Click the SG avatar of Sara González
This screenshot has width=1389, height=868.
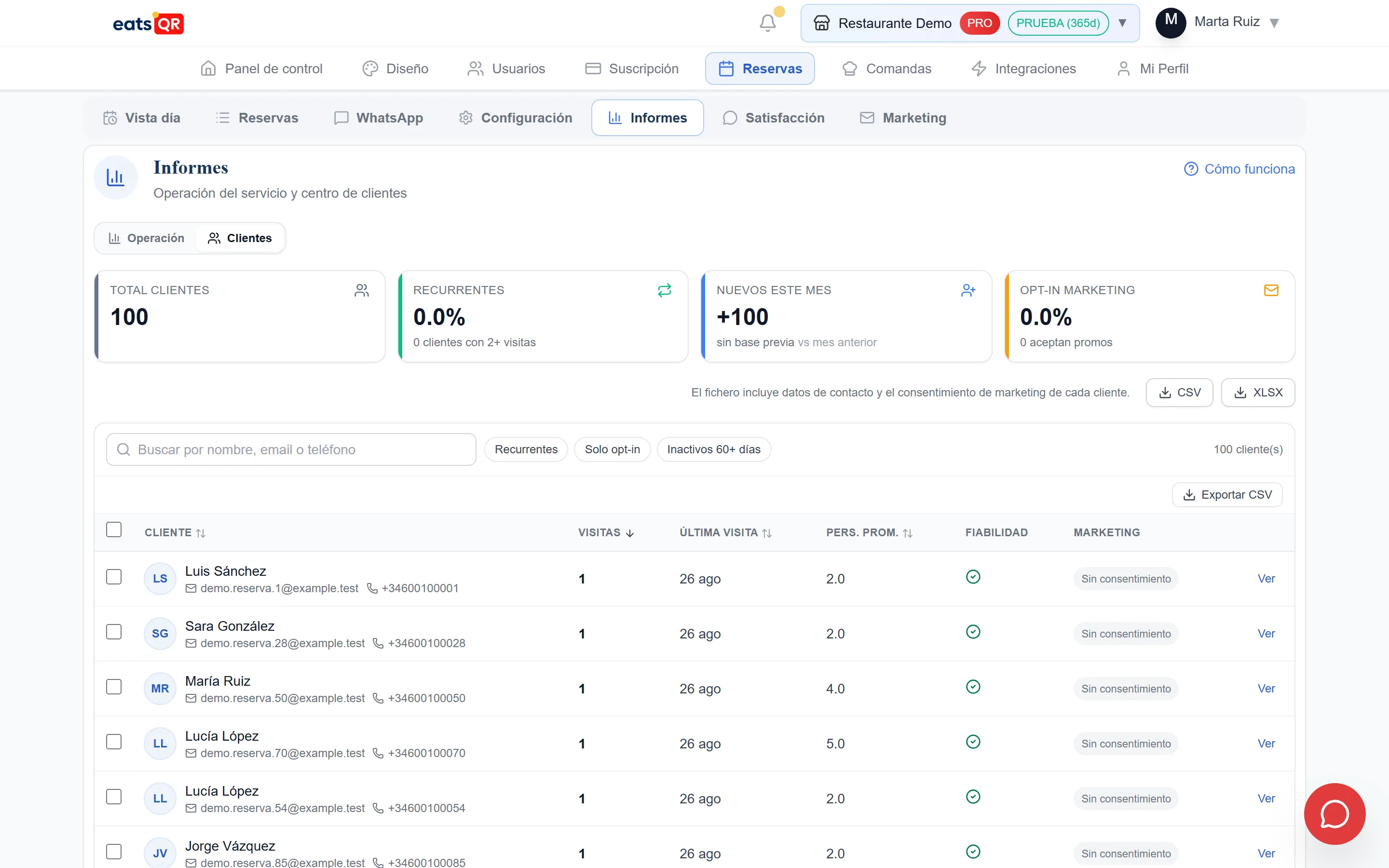[x=160, y=634]
